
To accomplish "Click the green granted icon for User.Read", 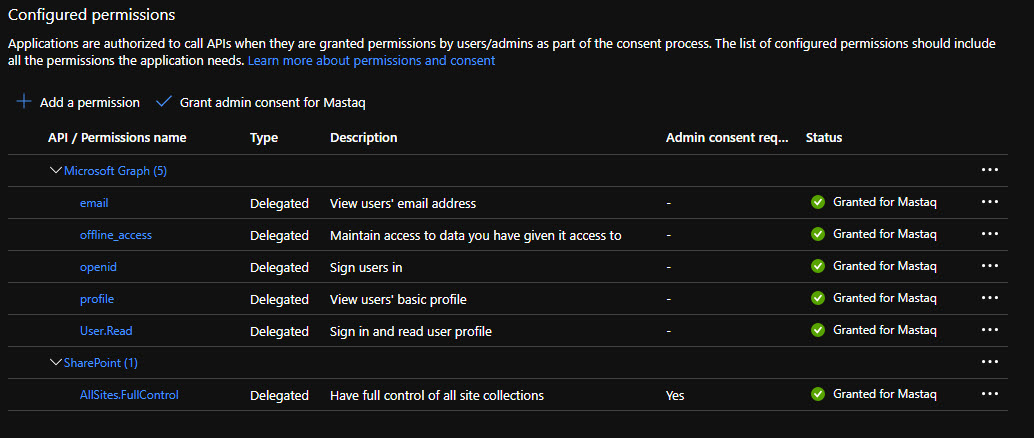I will 818,330.
